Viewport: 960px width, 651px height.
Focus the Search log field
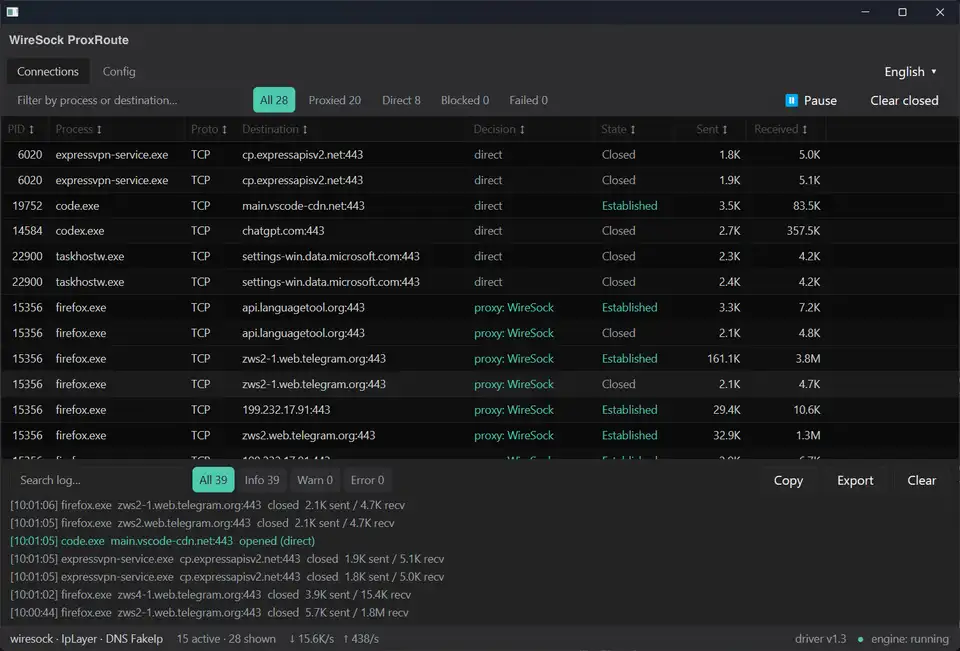click(x=99, y=480)
